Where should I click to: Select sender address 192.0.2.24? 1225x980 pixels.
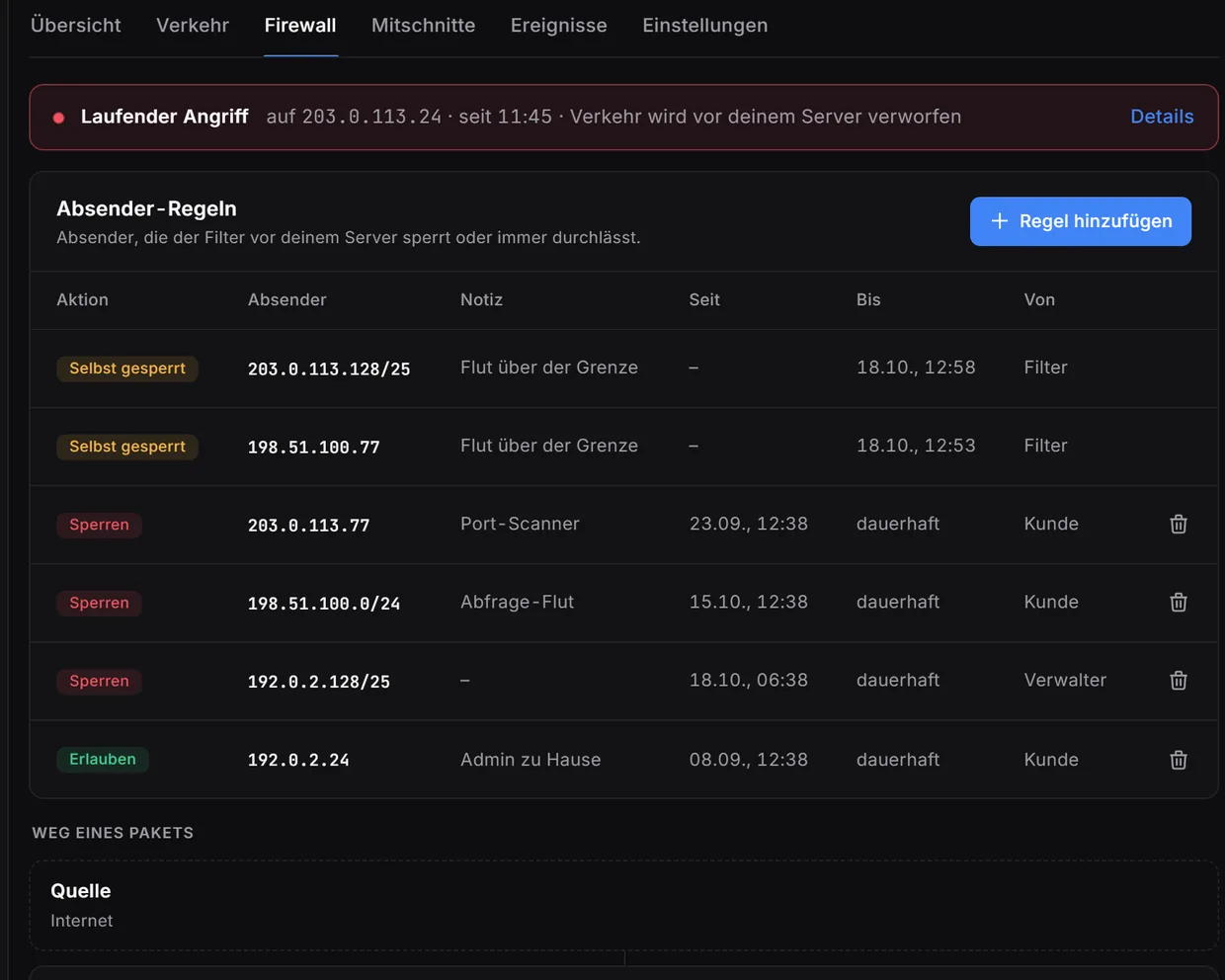pos(298,760)
